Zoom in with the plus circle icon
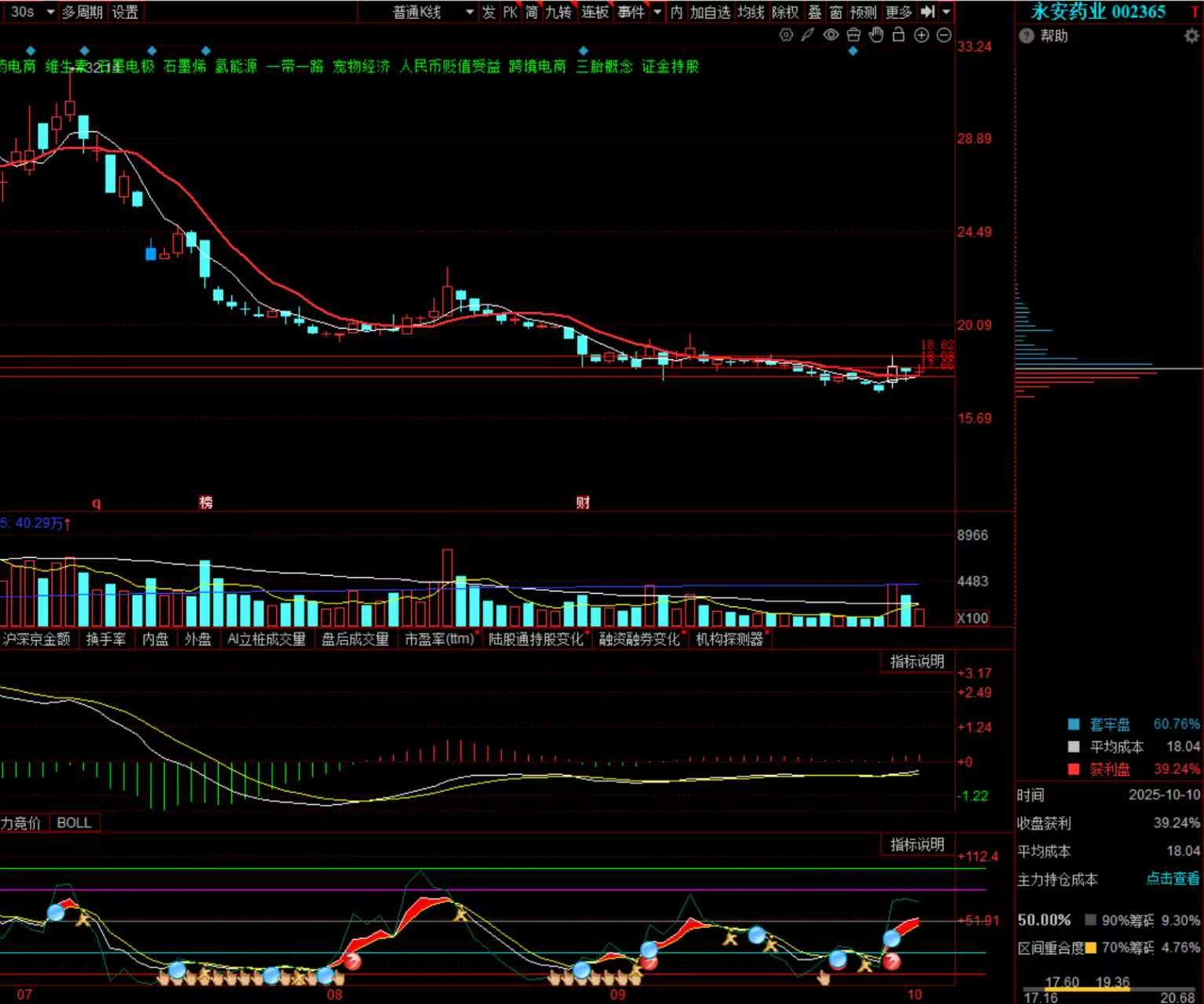Screen dimensions: 1204x1004 click(x=922, y=35)
